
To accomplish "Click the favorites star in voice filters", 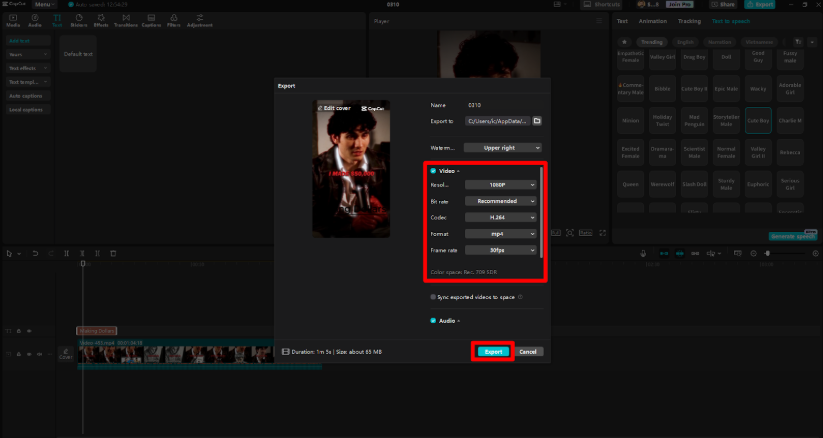I will 624,42.
